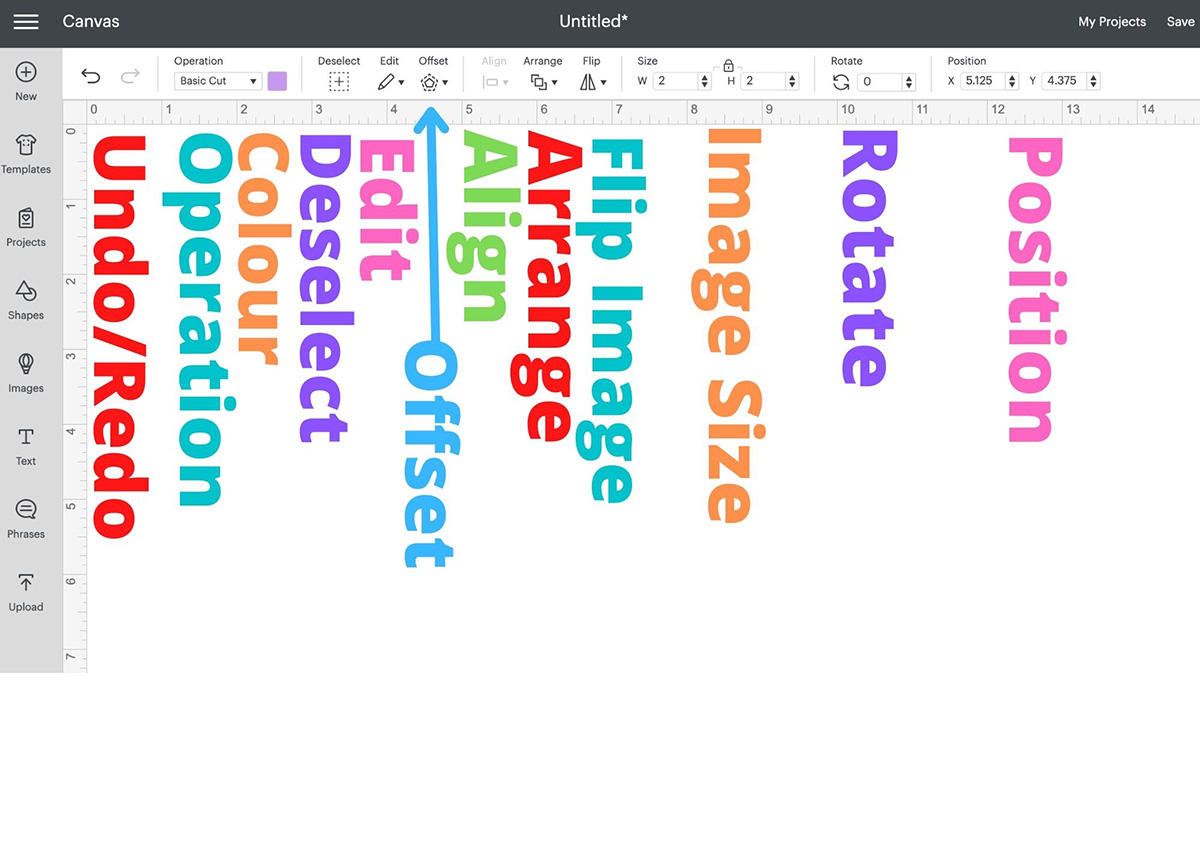Click the X position input field
Viewport: 1200px width, 857px height.
pyautogui.click(x=984, y=81)
